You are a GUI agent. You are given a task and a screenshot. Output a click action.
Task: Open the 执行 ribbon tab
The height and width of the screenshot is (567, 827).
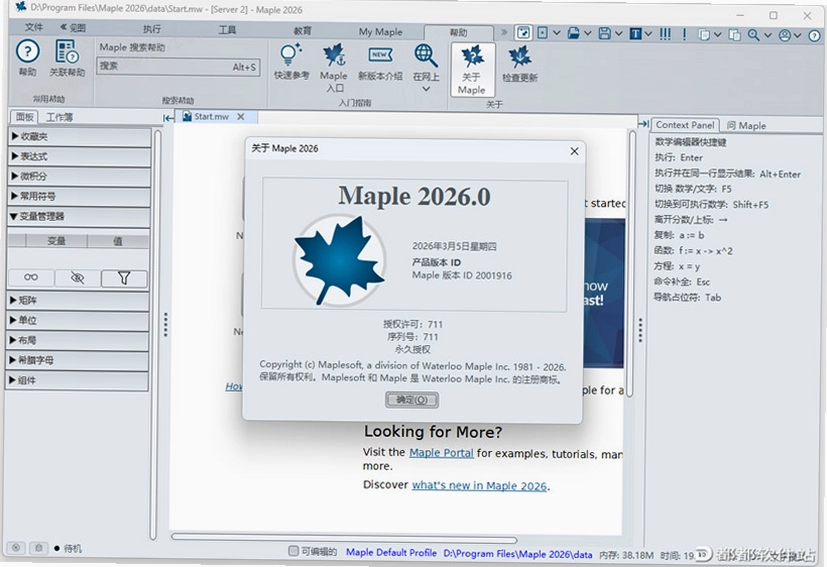click(x=152, y=29)
